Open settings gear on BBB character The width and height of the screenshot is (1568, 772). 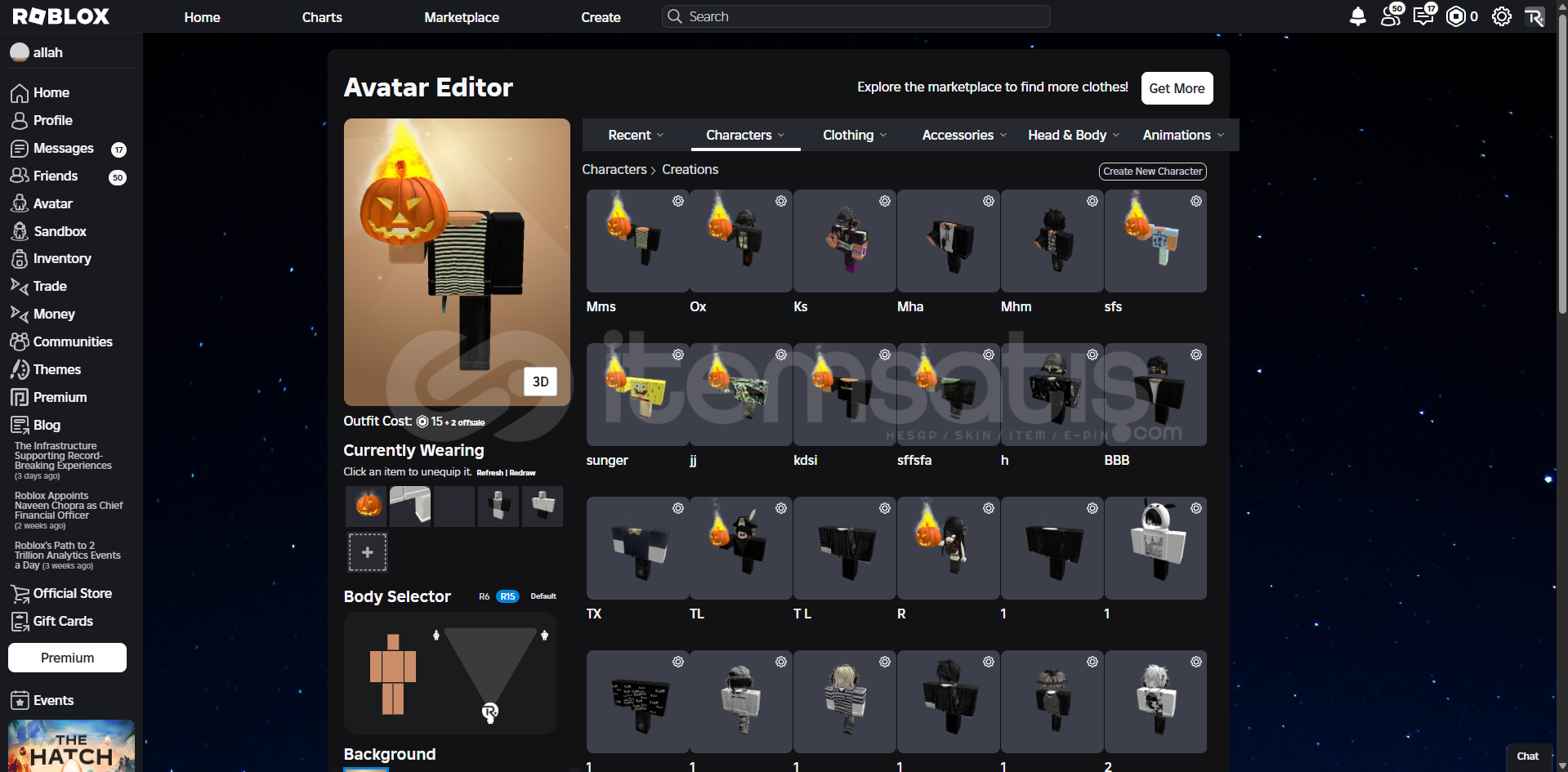[x=1196, y=355]
